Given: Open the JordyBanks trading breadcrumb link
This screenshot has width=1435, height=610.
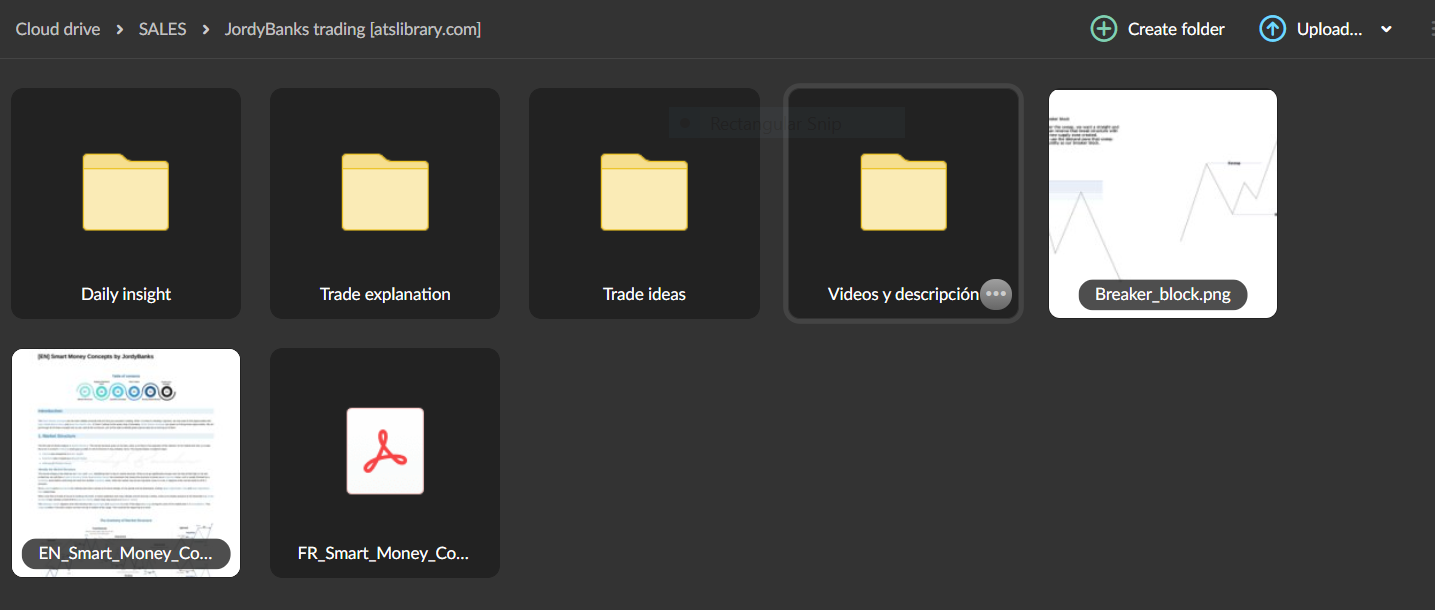Looking at the screenshot, I should click(353, 29).
